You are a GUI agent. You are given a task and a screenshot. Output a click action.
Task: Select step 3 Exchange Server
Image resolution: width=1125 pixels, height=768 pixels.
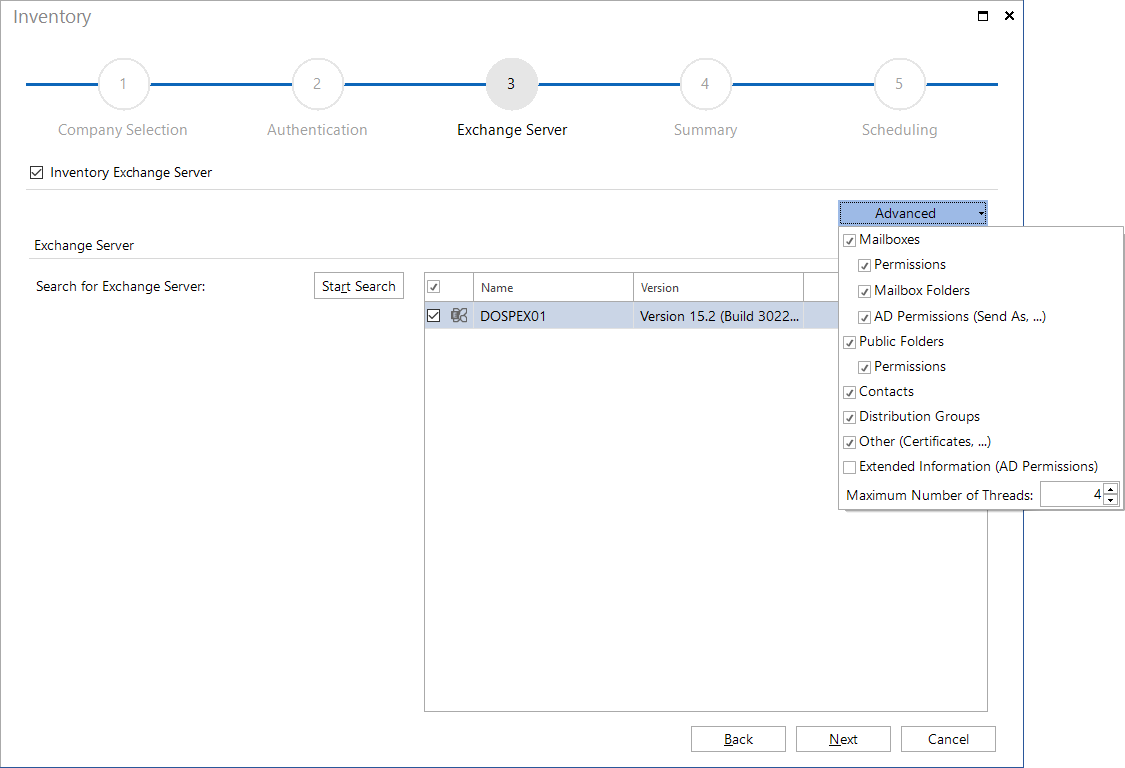[x=512, y=84]
